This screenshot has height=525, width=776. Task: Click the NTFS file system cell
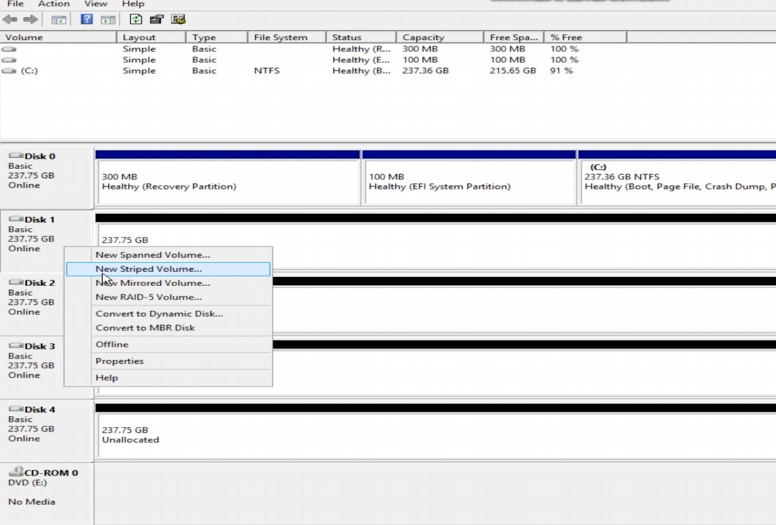pos(267,71)
